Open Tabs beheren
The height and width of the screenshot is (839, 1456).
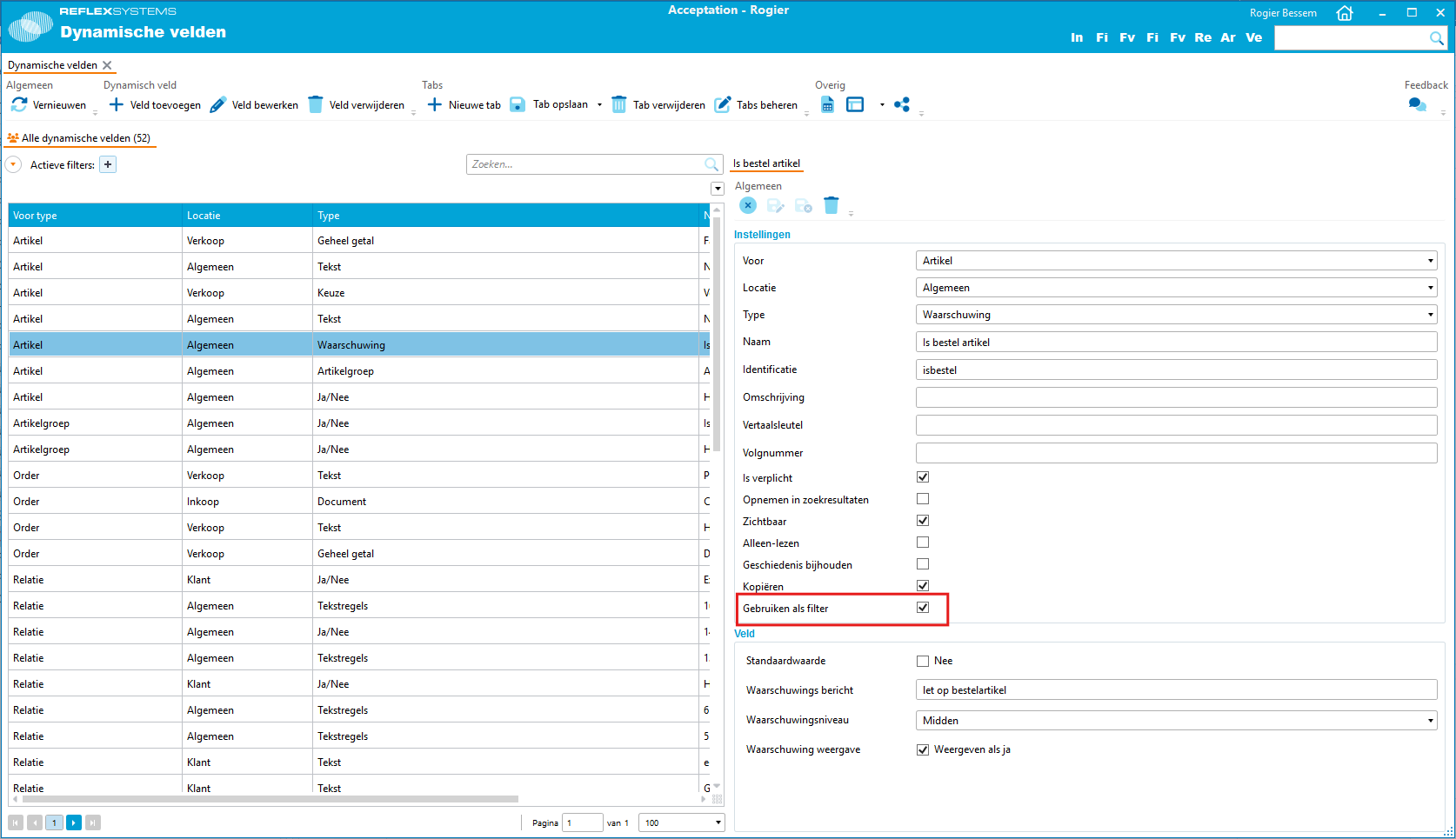click(x=756, y=105)
